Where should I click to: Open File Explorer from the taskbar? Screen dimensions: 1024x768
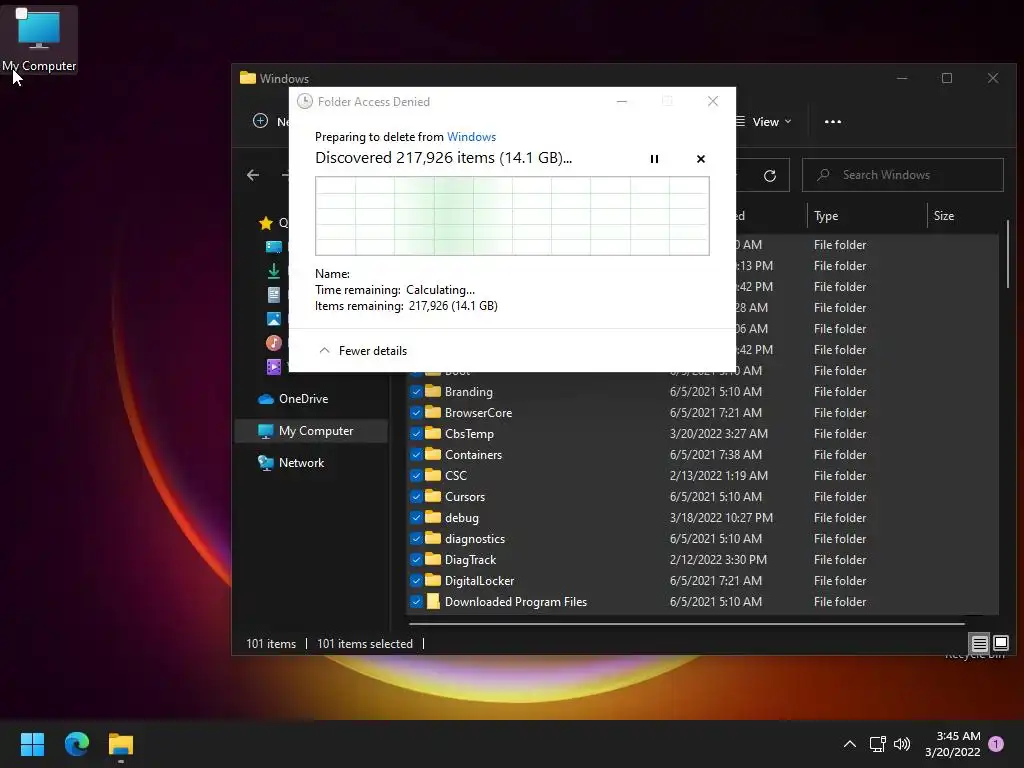pos(121,744)
